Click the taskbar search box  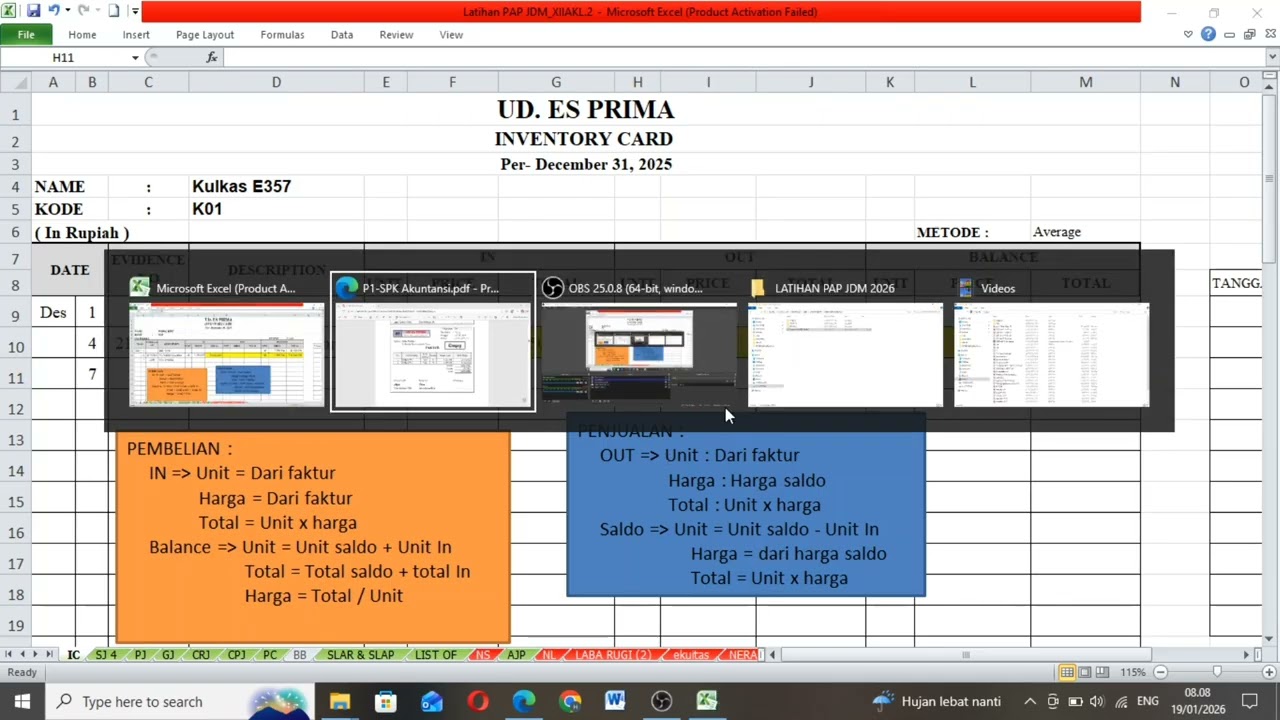point(180,701)
